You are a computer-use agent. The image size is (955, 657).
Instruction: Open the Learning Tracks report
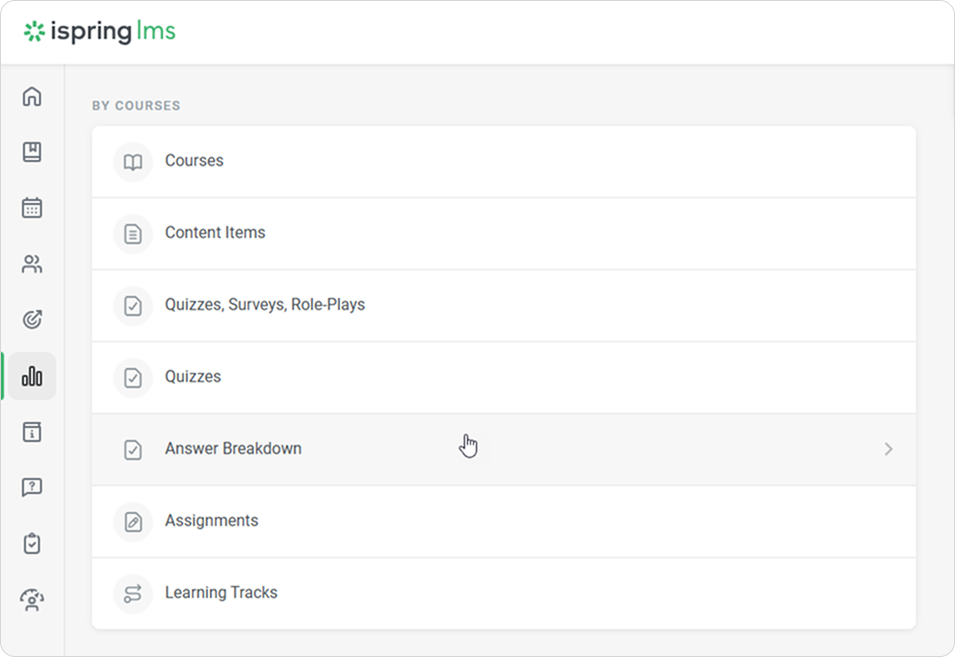221,593
